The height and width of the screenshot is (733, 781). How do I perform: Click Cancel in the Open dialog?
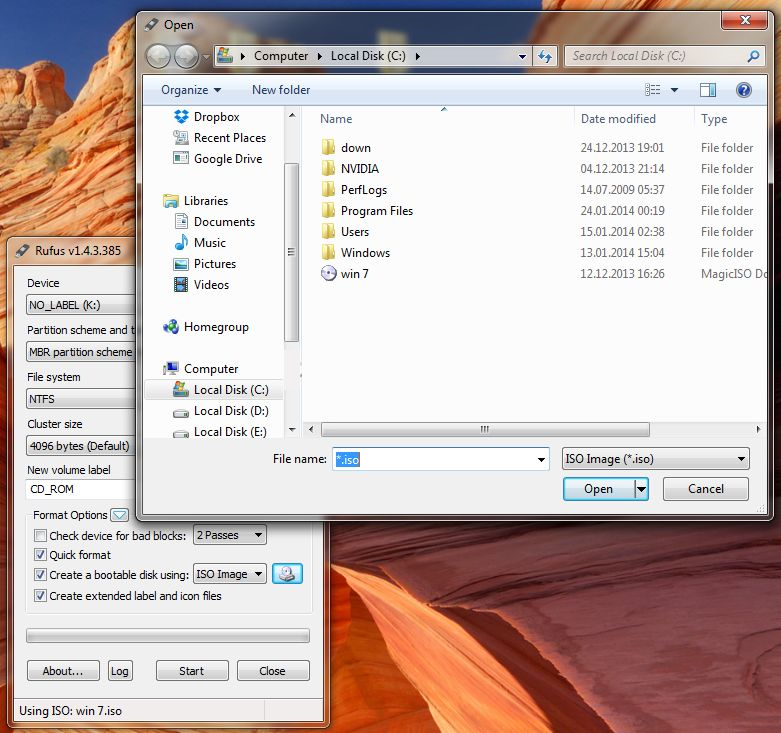[x=705, y=489]
